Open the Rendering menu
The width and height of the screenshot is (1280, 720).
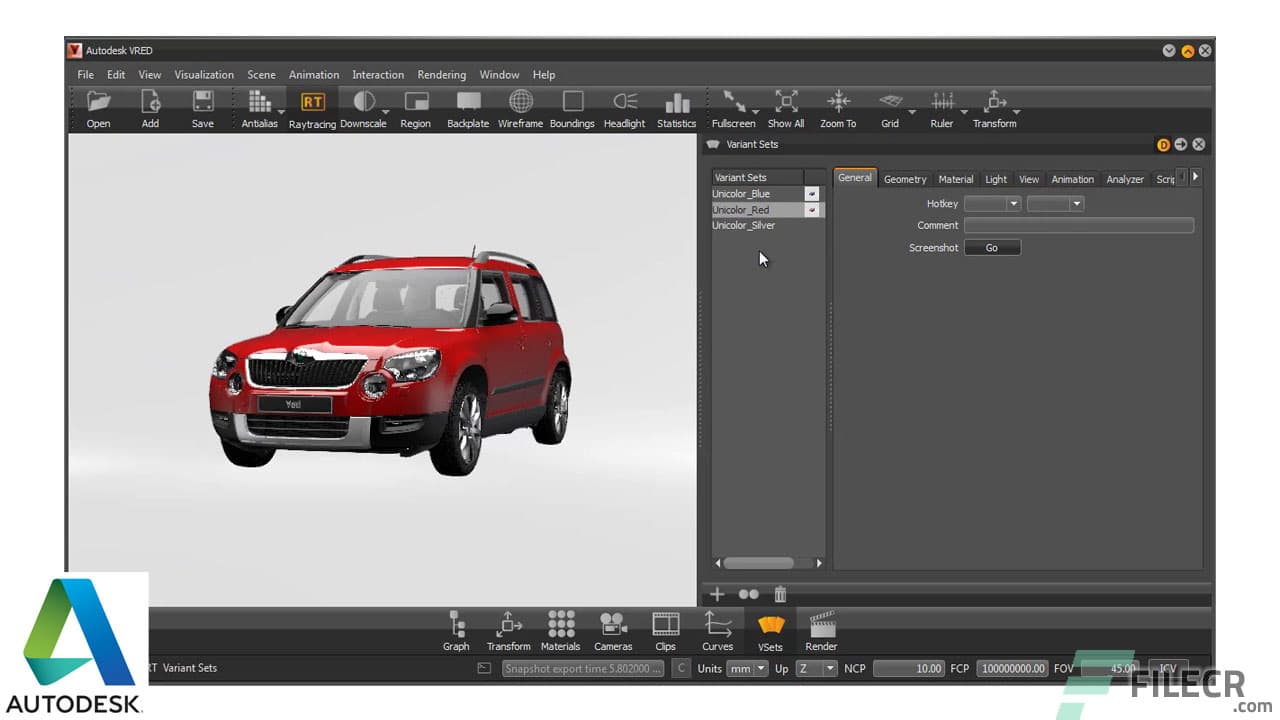pyautogui.click(x=441, y=74)
